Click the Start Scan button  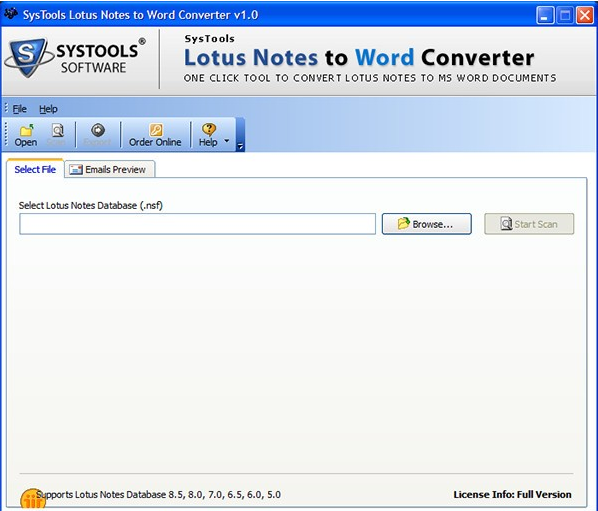click(529, 224)
